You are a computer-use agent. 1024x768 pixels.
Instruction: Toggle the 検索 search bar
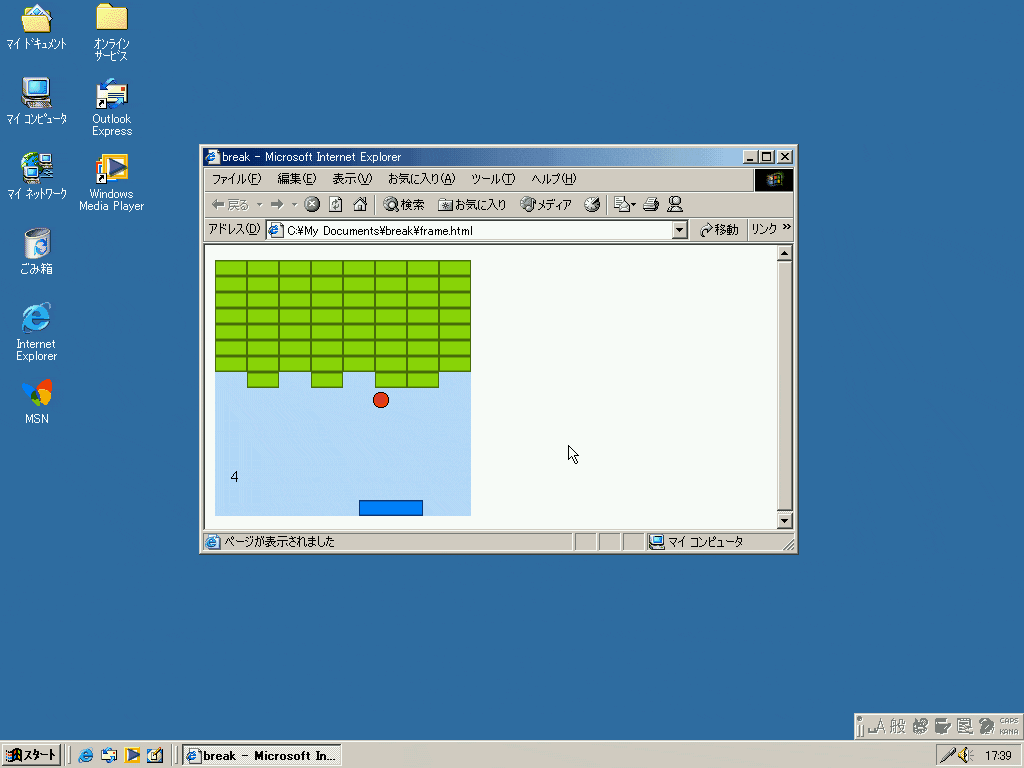[x=403, y=204]
